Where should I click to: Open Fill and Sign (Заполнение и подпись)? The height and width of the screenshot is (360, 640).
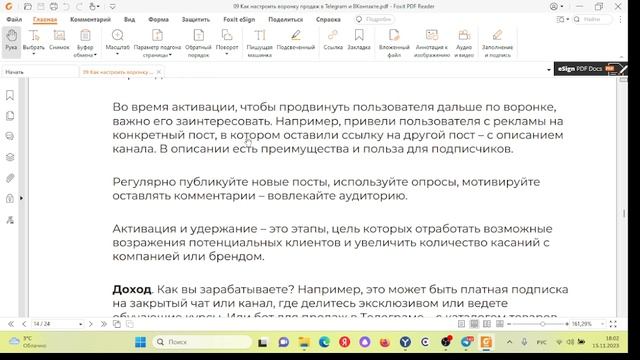[497, 42]
